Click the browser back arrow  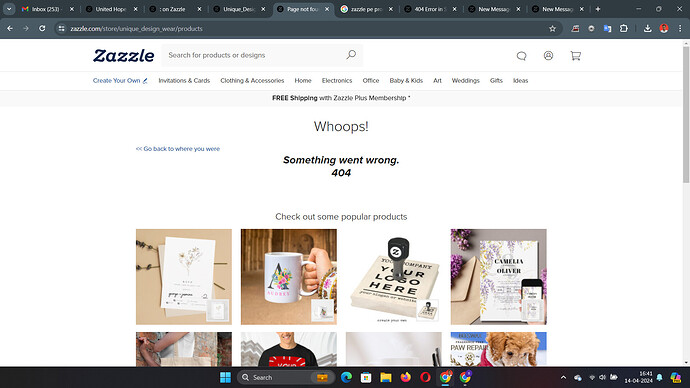click(10, 29)
